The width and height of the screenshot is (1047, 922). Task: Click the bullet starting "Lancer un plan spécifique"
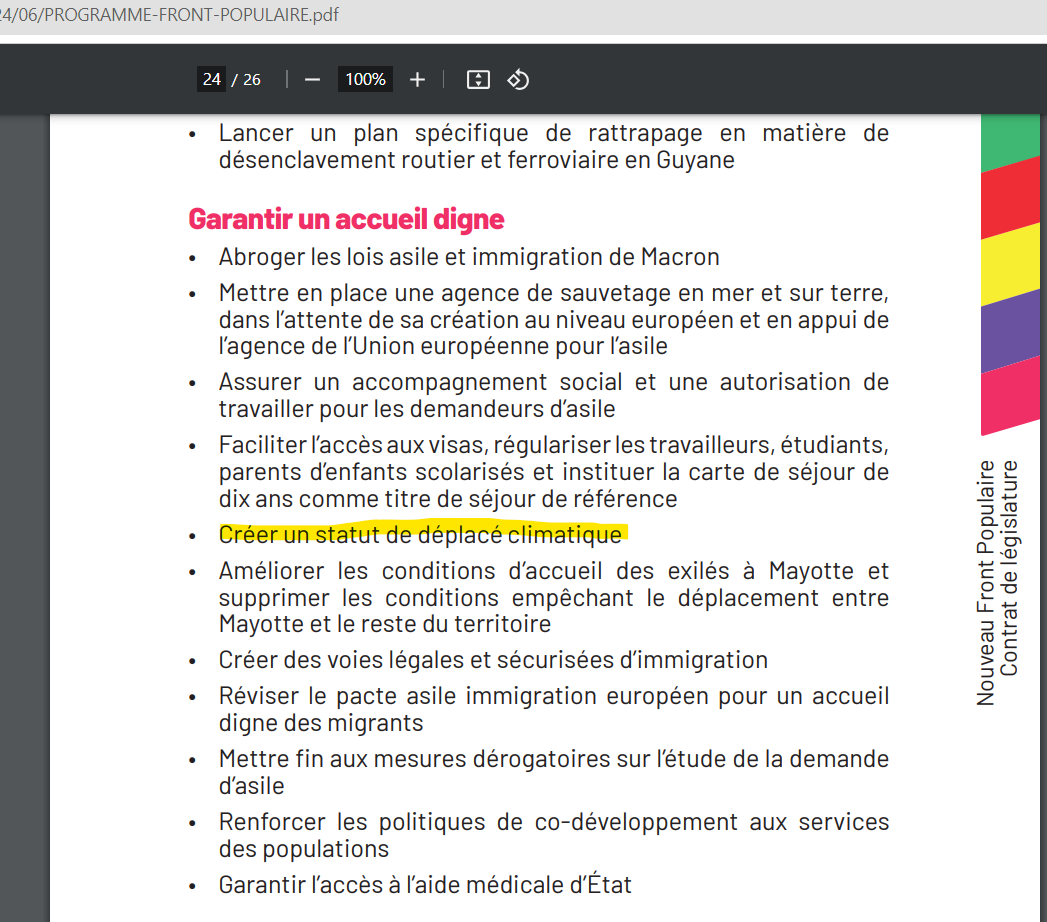coord(554,147)
